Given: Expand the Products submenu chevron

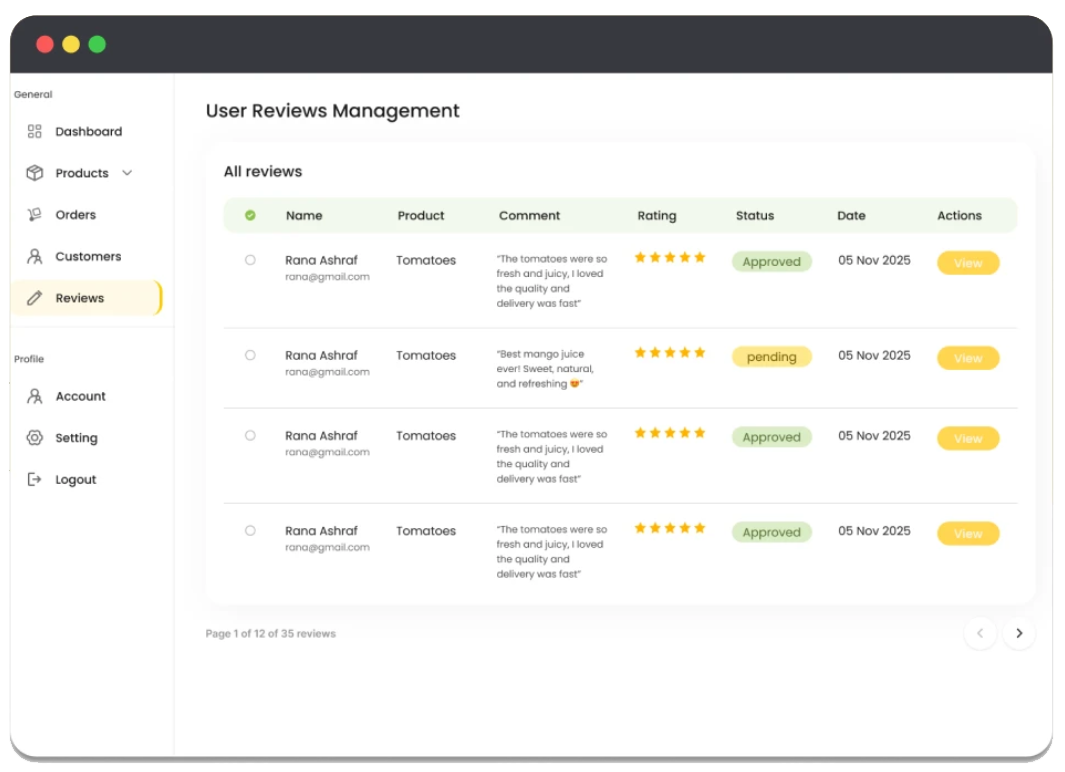Looking at the screenshot, I should pyautogui.click(x=127, y=173).
